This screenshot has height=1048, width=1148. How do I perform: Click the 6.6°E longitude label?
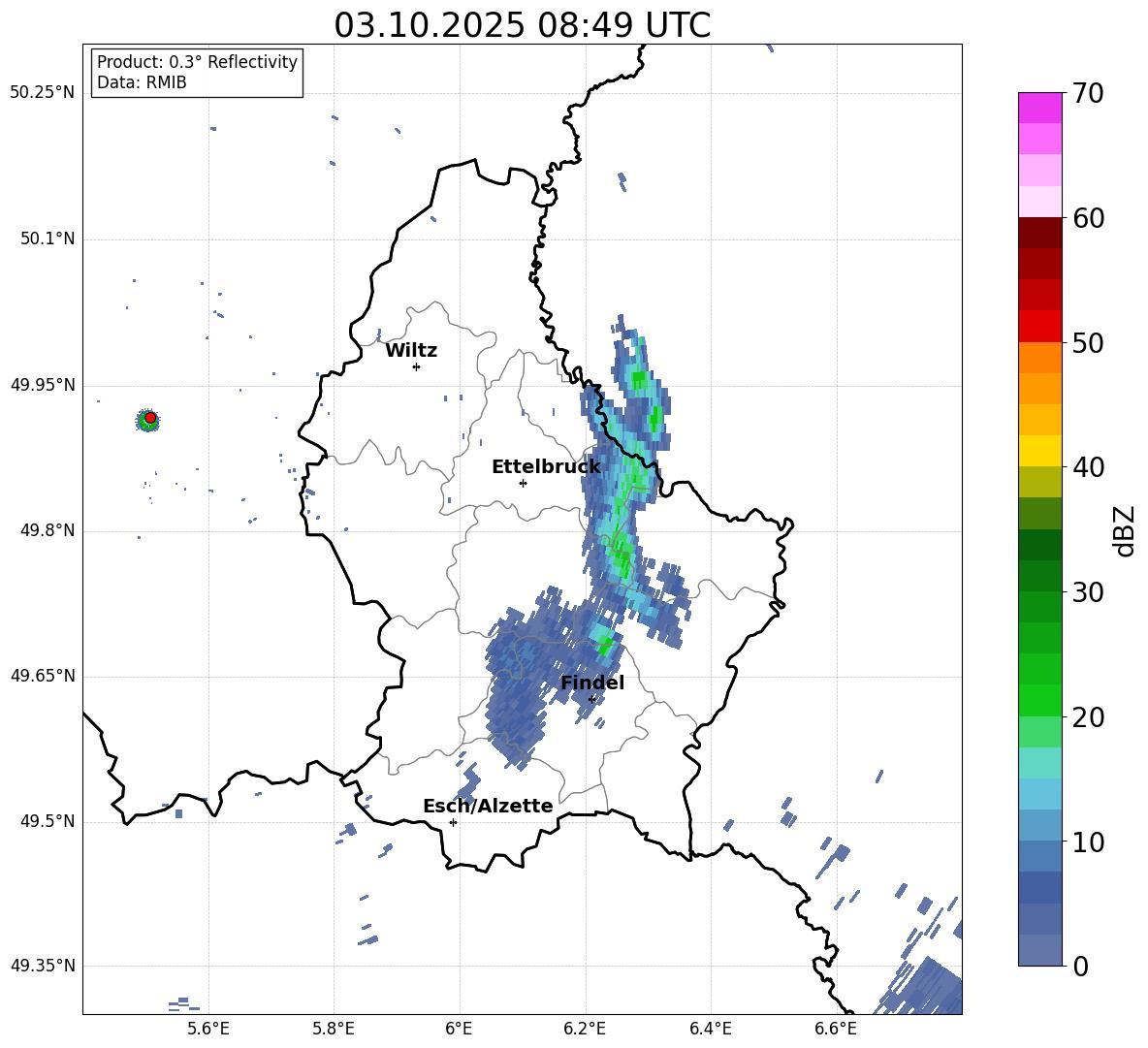[x=836, y=1029]
